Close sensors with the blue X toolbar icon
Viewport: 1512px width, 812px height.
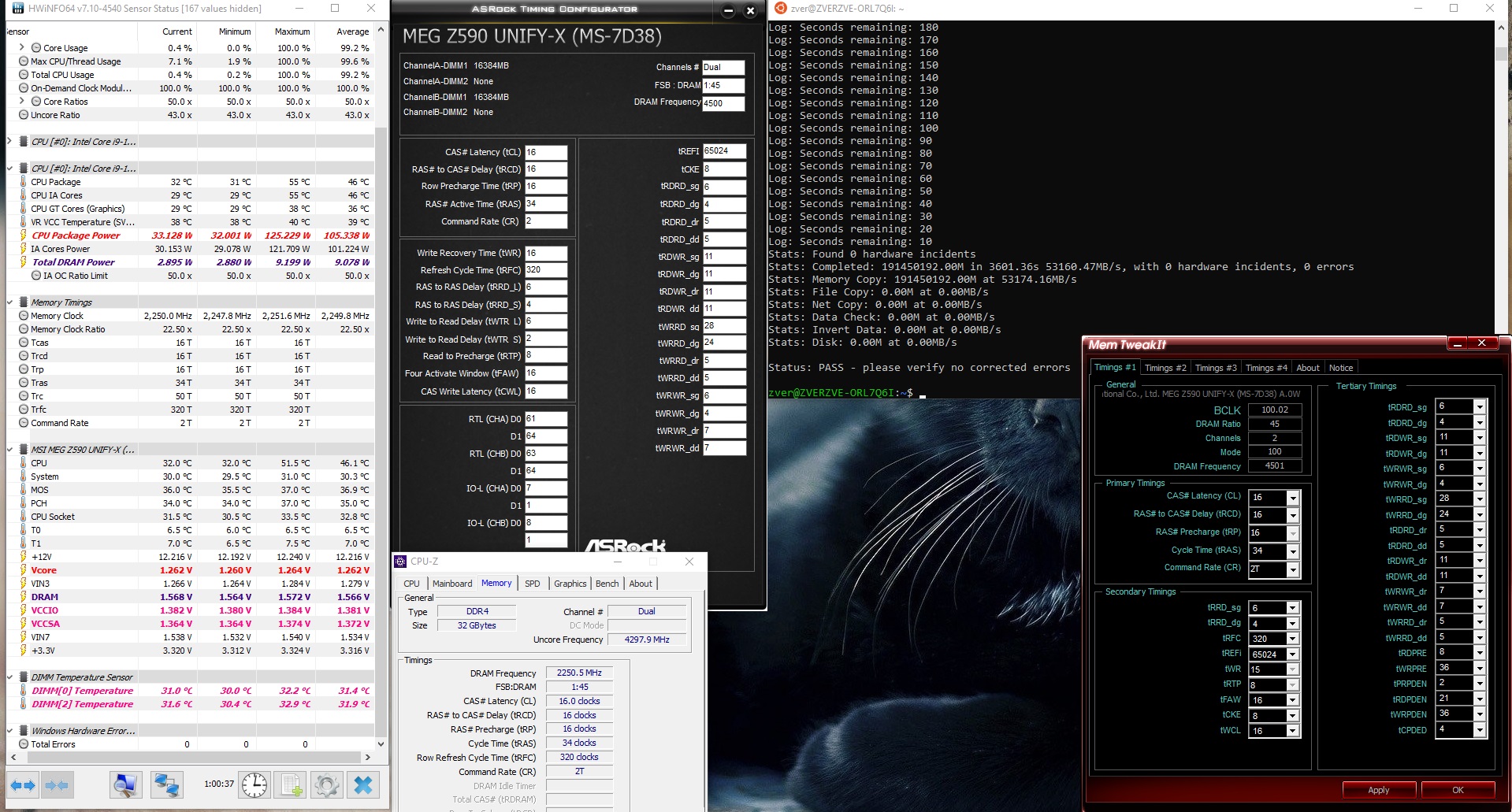click(363, 784)
